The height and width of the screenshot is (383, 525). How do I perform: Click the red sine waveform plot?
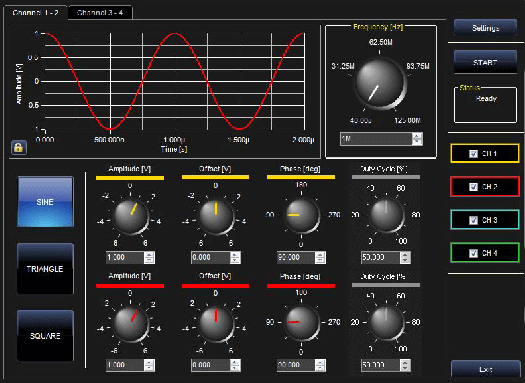tap(175, 81)
